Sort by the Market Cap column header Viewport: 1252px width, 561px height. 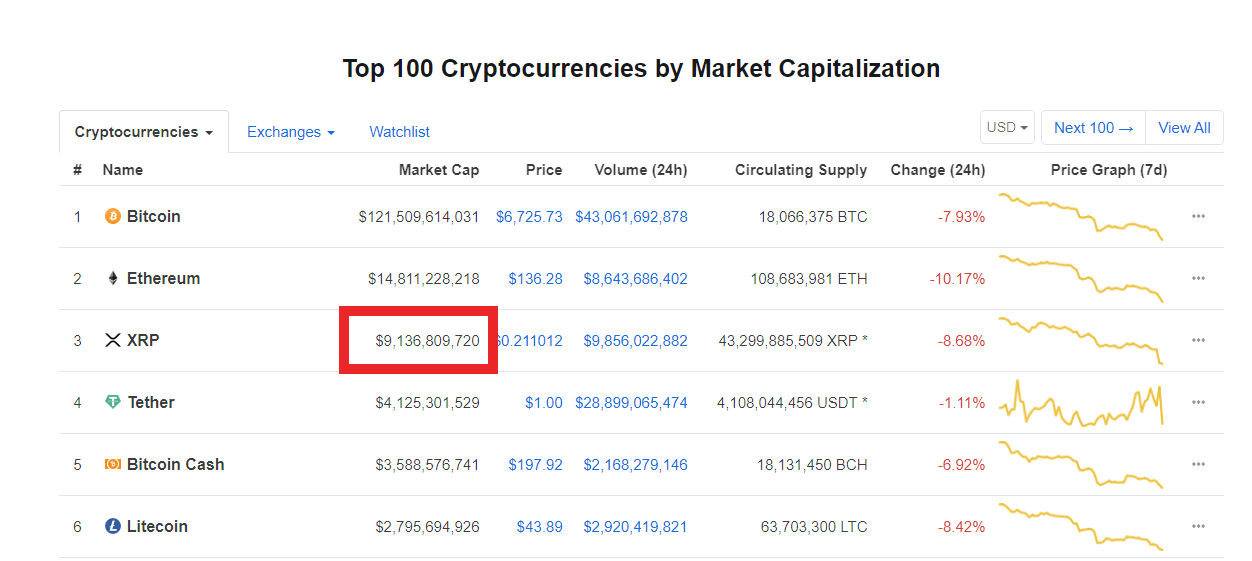(x=439, y=170)
